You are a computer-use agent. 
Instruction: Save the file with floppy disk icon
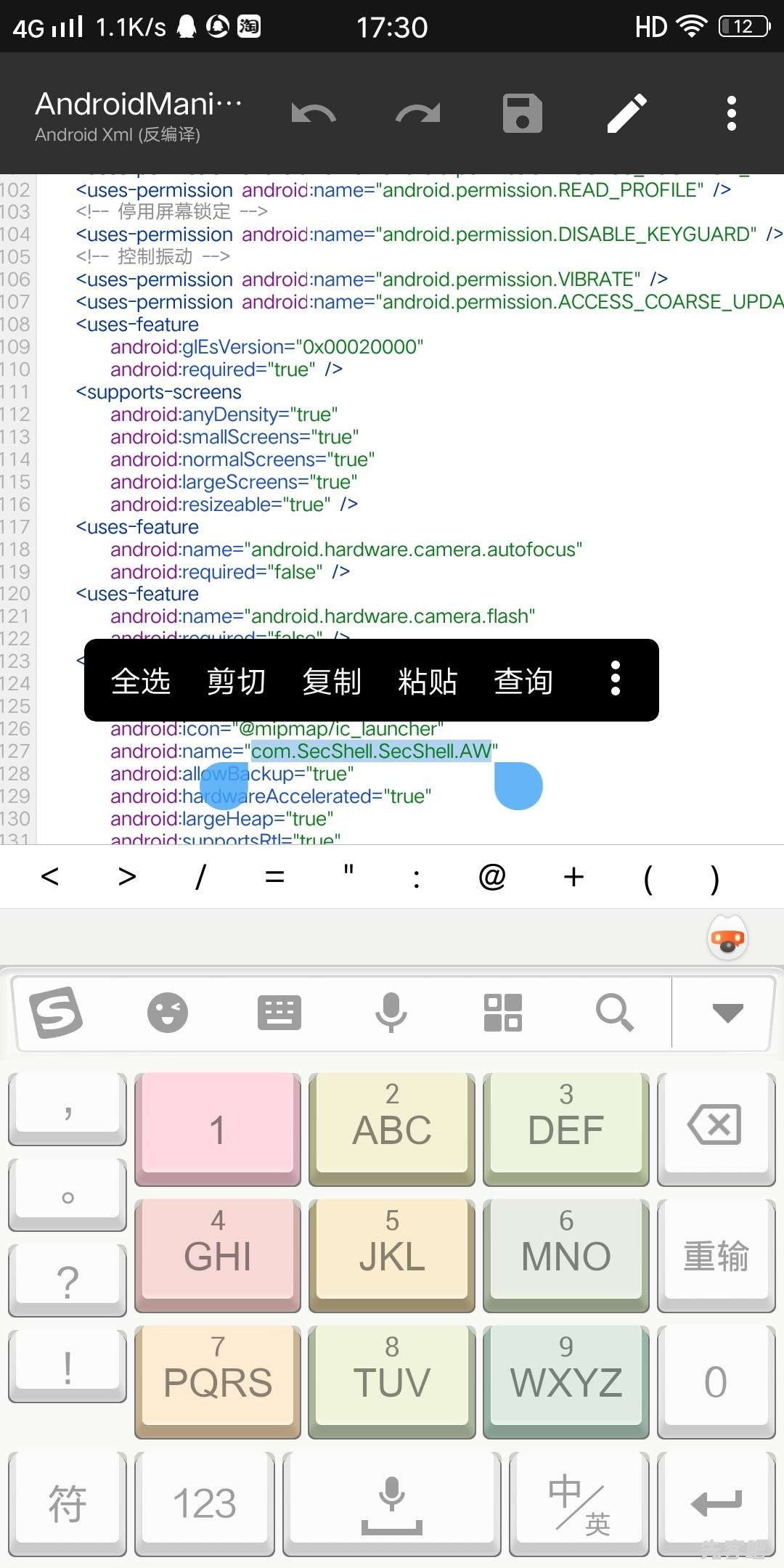523,114
